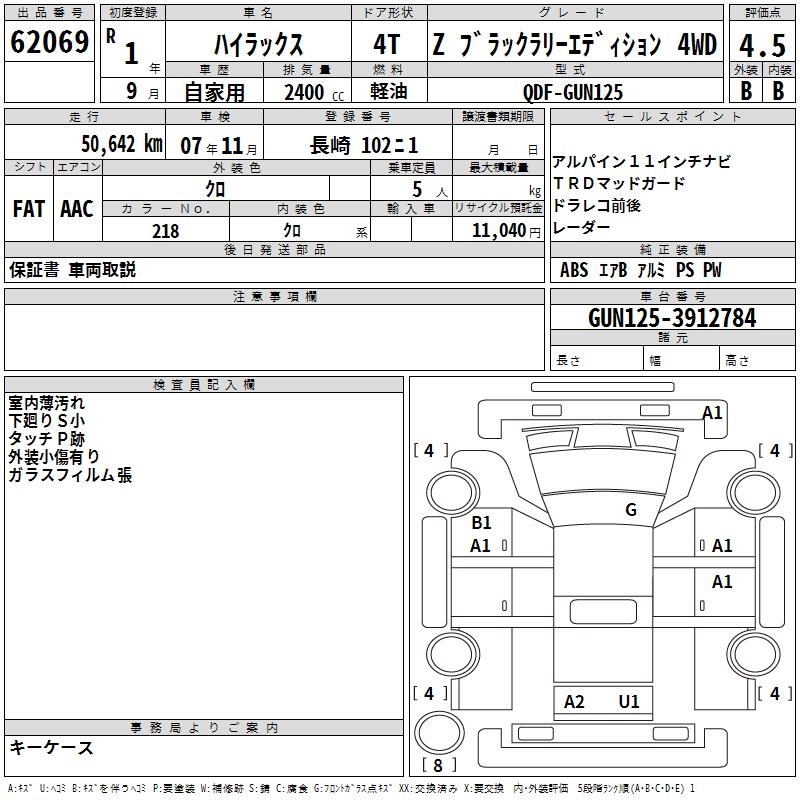Screen dimensions: 800x800
Task: Click inspector note 外装小傷有り
Action: click(54, 457)
